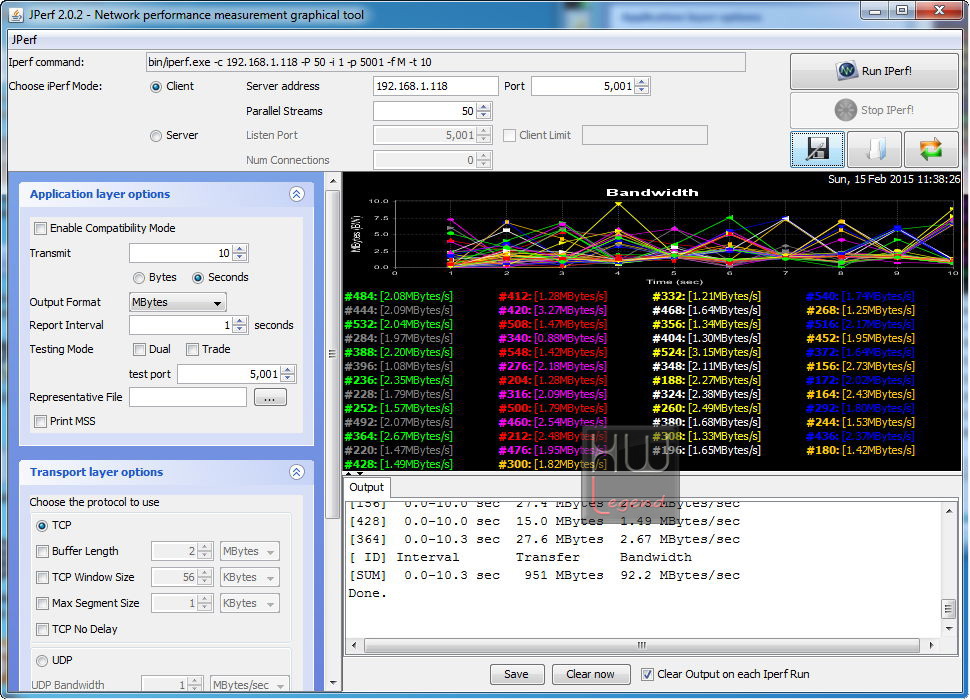Click stream #524 bandwidth legend entry

tap(706, 352)
